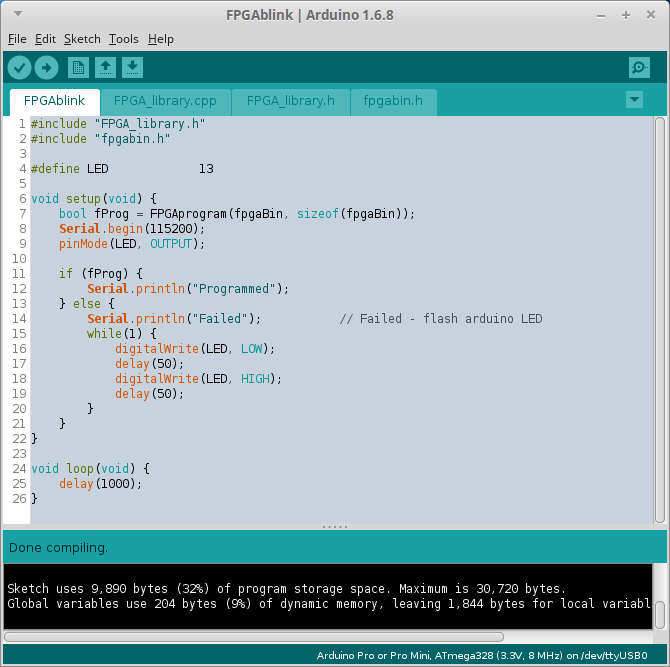Create a new sketch with the New icon
Screen dimensions: 670x667
click(78, 68)
